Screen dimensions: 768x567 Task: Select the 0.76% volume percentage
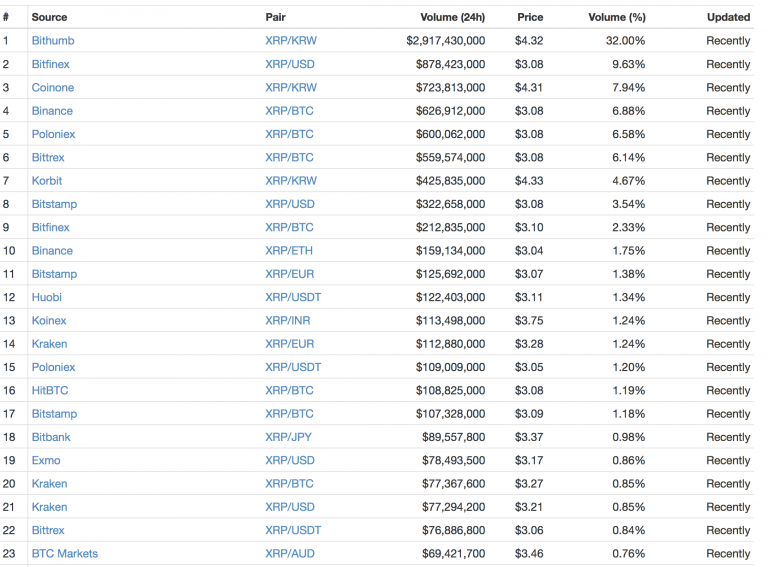[629, 554]
